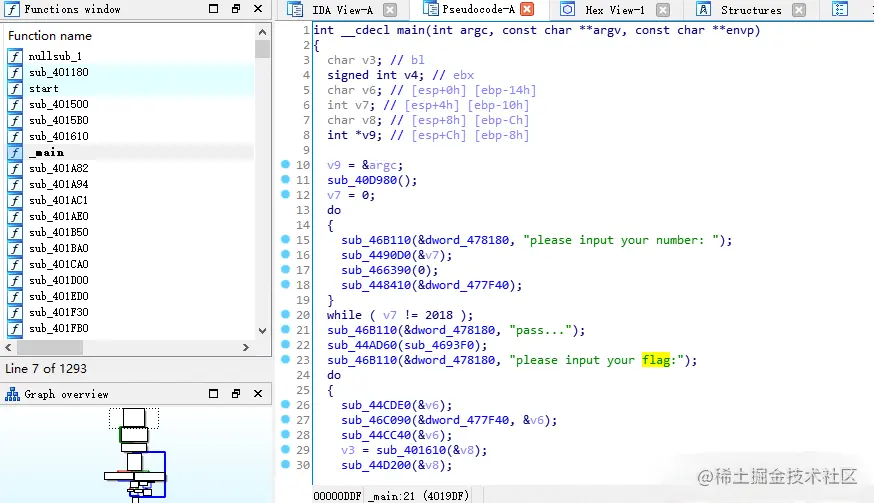Click the Pseudocode-A tab icon
The height and width of the screenshot is (503, 874).
click(x=430, y=9)
